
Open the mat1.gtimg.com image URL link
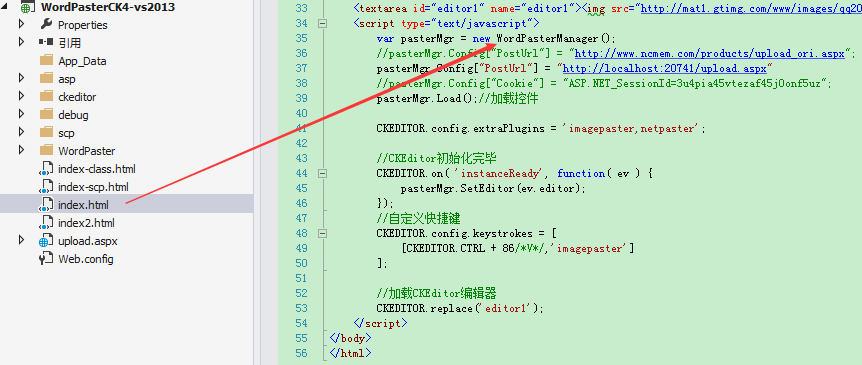[x=751, y=9]
